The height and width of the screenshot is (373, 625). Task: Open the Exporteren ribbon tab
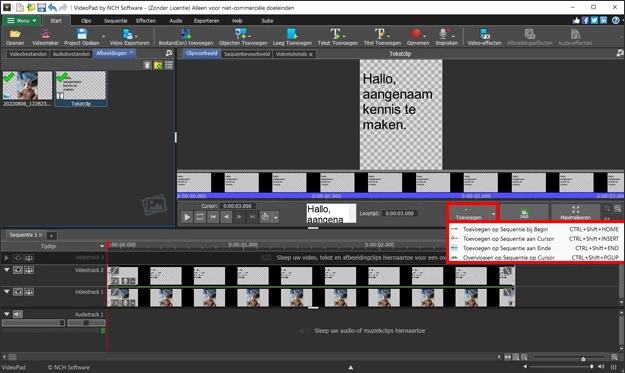[206, 21]
